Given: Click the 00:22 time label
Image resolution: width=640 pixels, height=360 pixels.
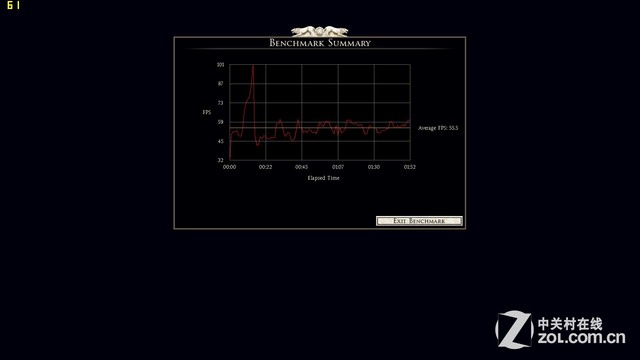Looking at the screenshot, I should point(265,167).
